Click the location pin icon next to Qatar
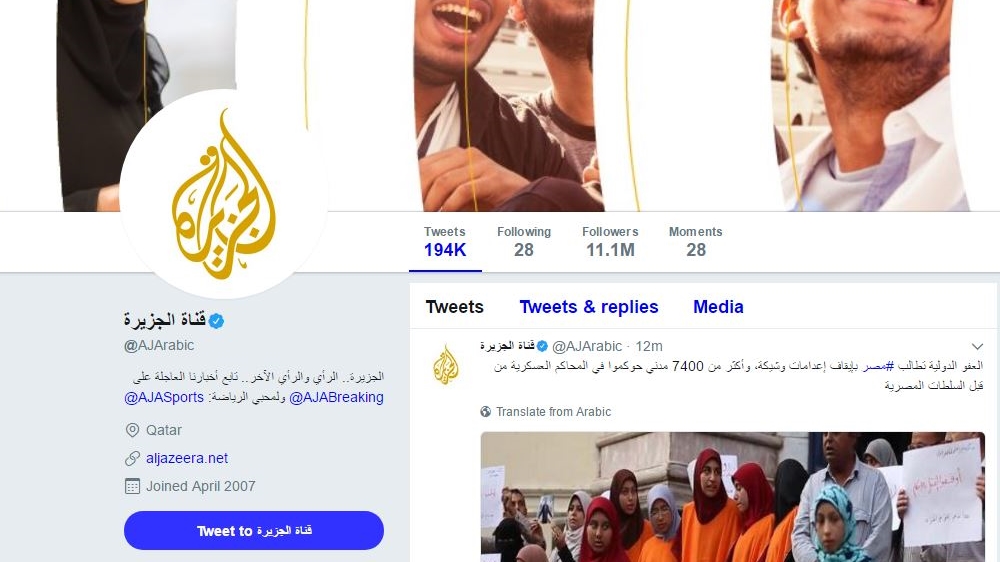The width and height of the screenshot is (1000, 562). pyautogui.click(x=132, y=430)
